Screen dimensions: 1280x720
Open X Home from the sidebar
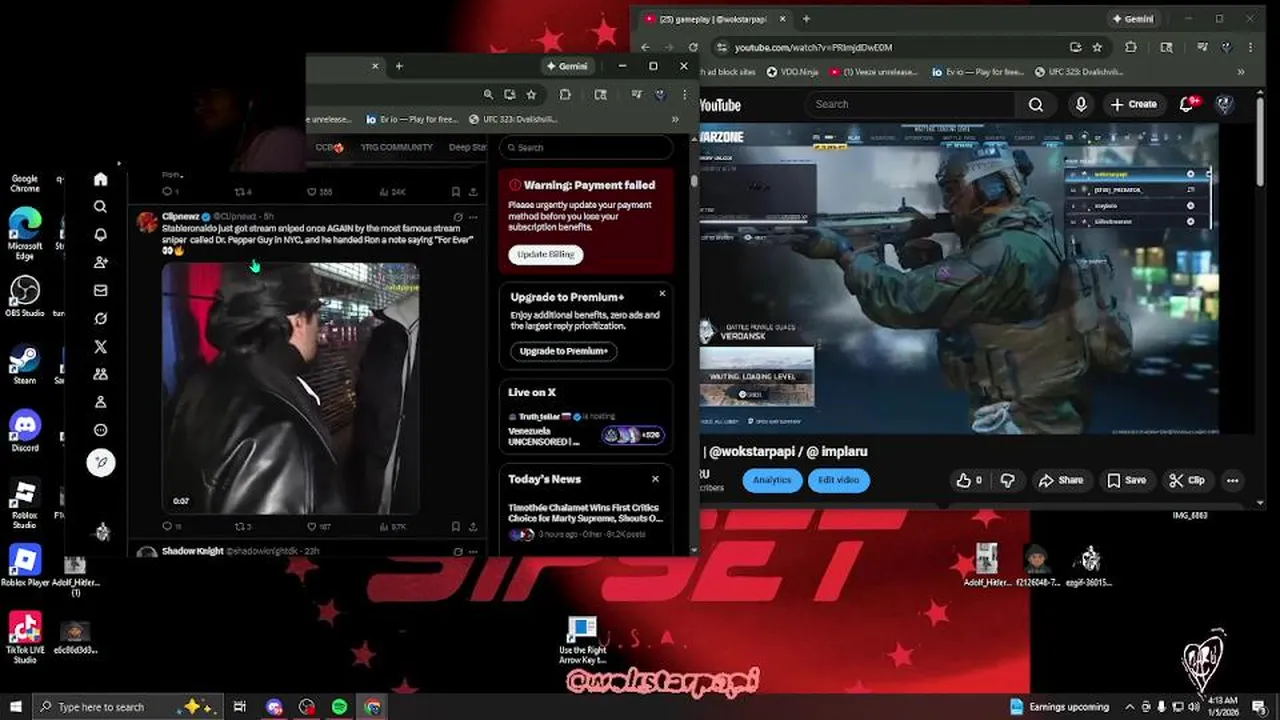[100, 179]
